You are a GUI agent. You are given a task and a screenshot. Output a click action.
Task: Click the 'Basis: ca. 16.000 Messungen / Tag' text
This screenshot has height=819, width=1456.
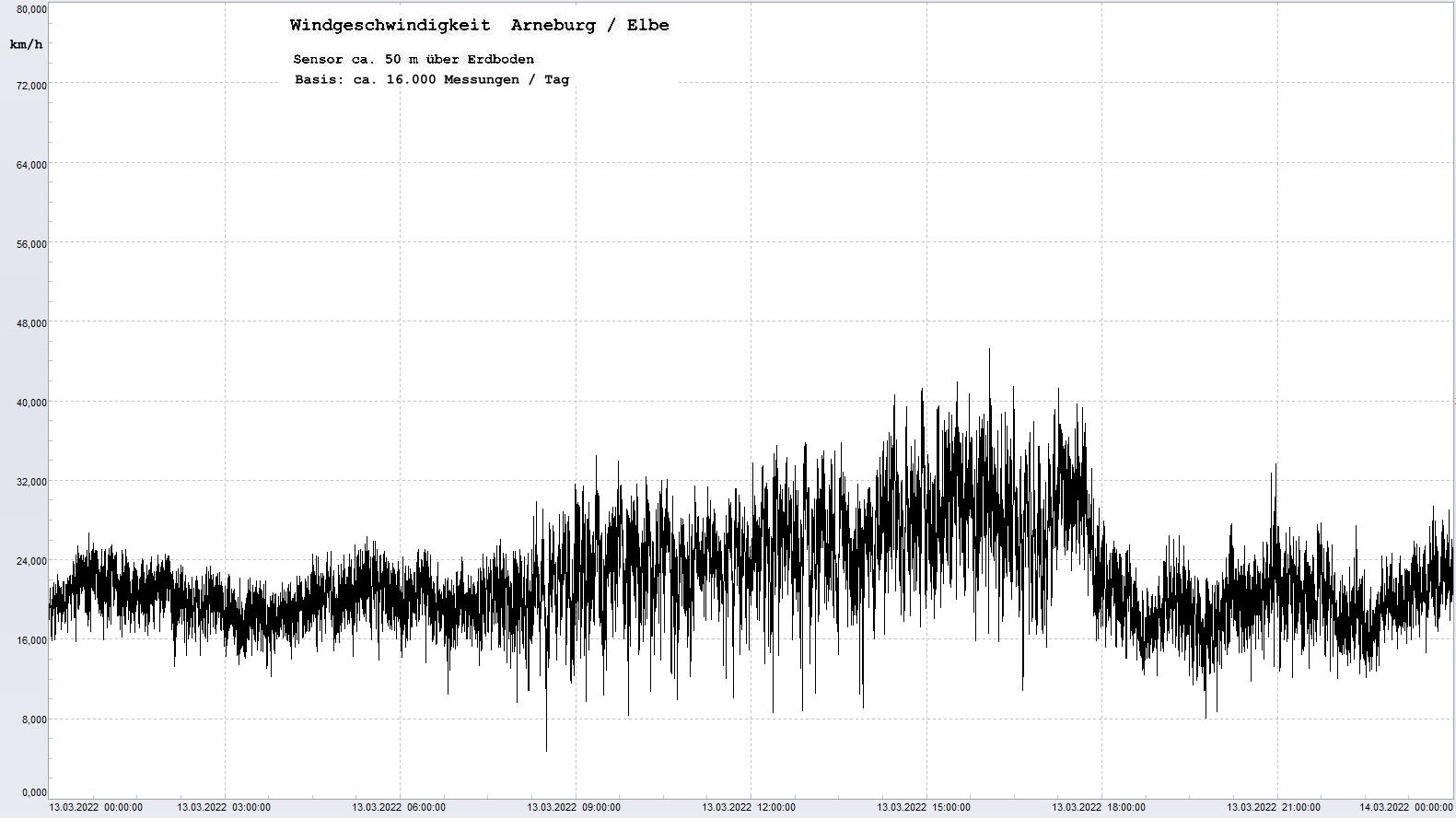[x=432, y=80]
